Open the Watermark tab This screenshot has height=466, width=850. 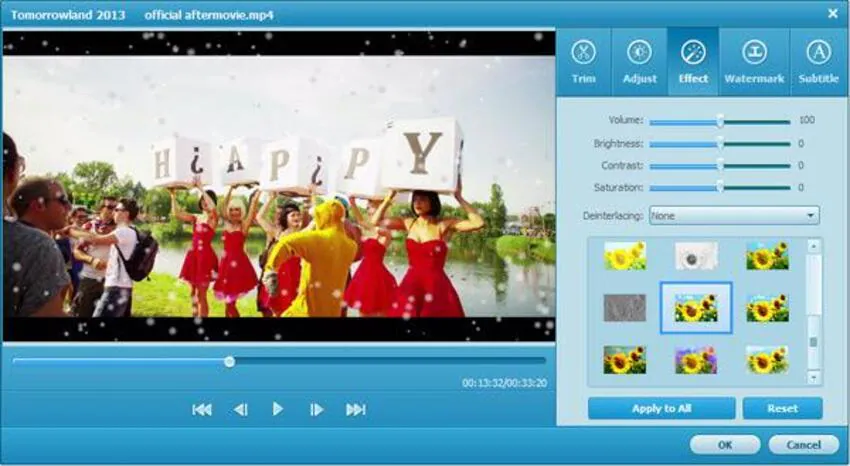(754, 62)
